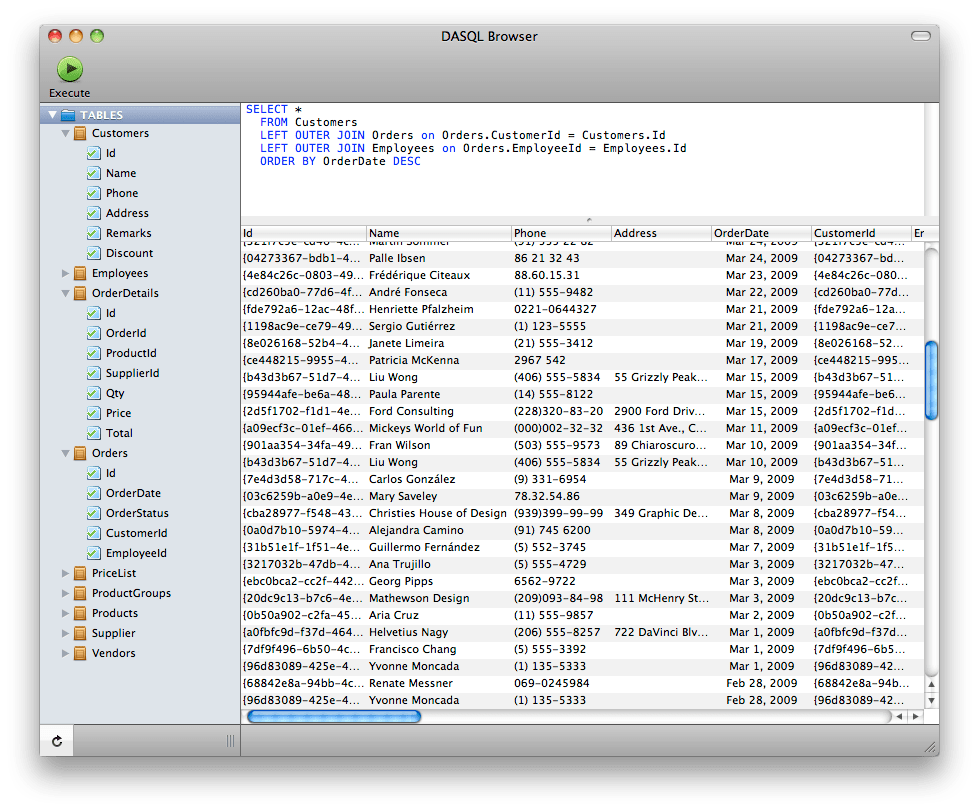This screenshot has height=811, width=979.
Task: Toggle the Phone field checkbox under Customers
Action: click(x=95, y=193)
